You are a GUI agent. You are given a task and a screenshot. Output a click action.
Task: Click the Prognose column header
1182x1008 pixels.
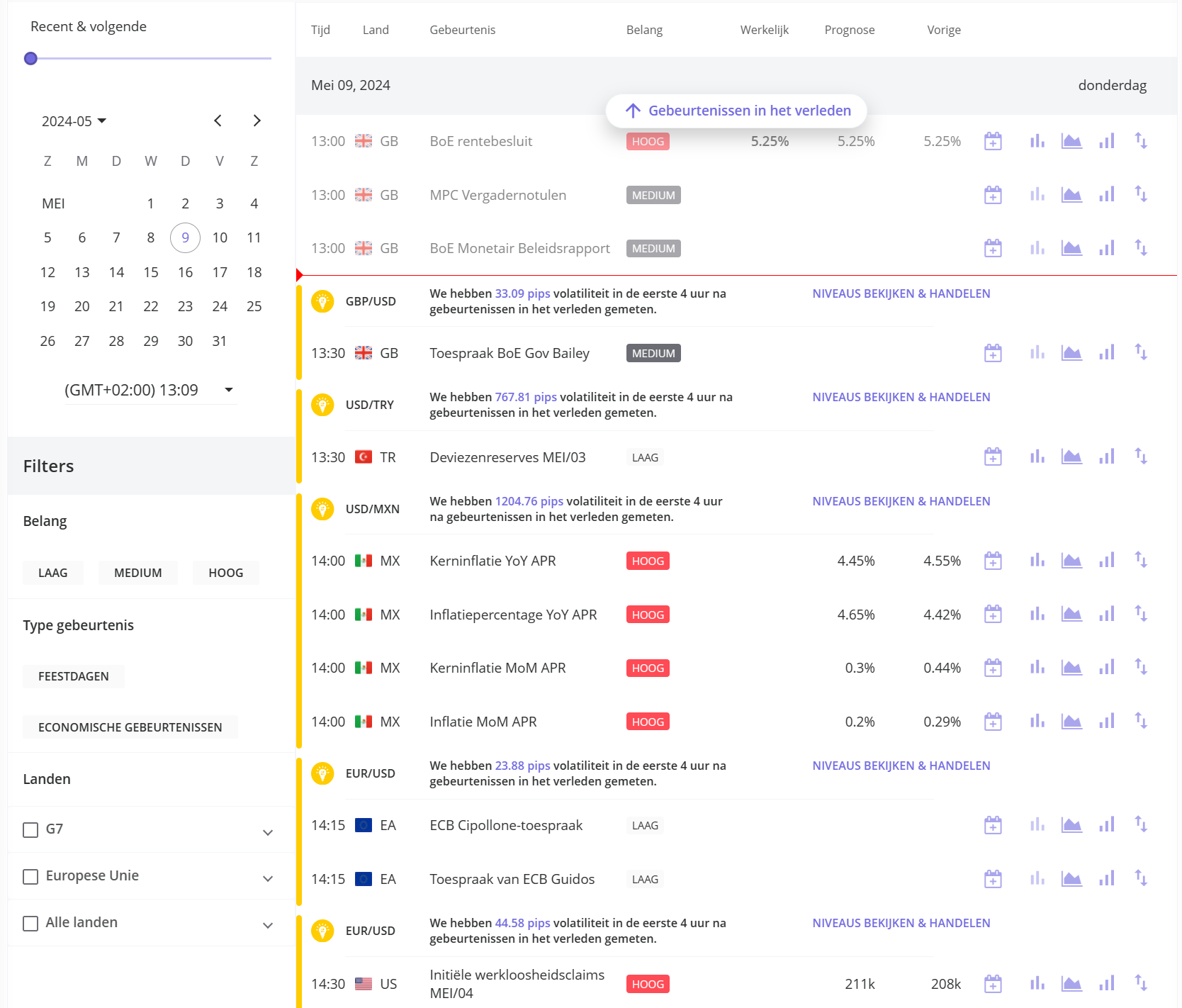click(849, 30)
